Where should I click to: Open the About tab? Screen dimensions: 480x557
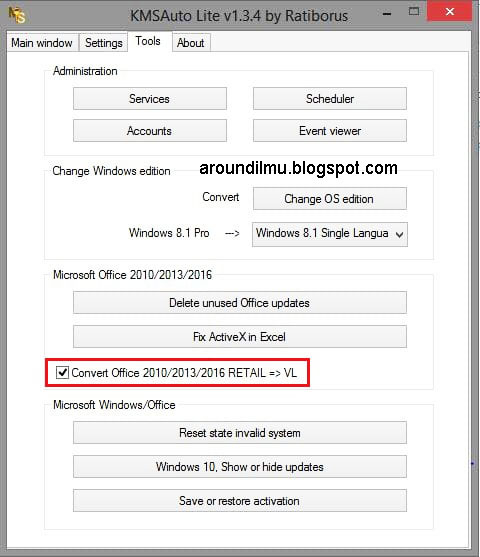pyautogui.click(x=191, y=43)
